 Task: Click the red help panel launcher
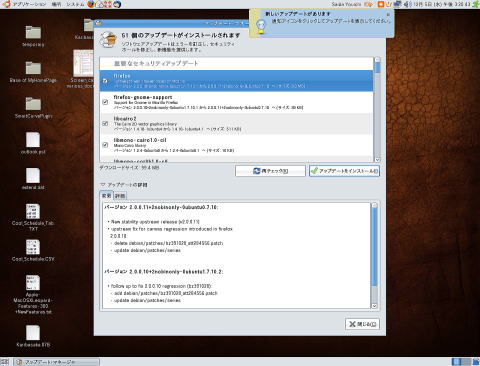pos(108,4)
